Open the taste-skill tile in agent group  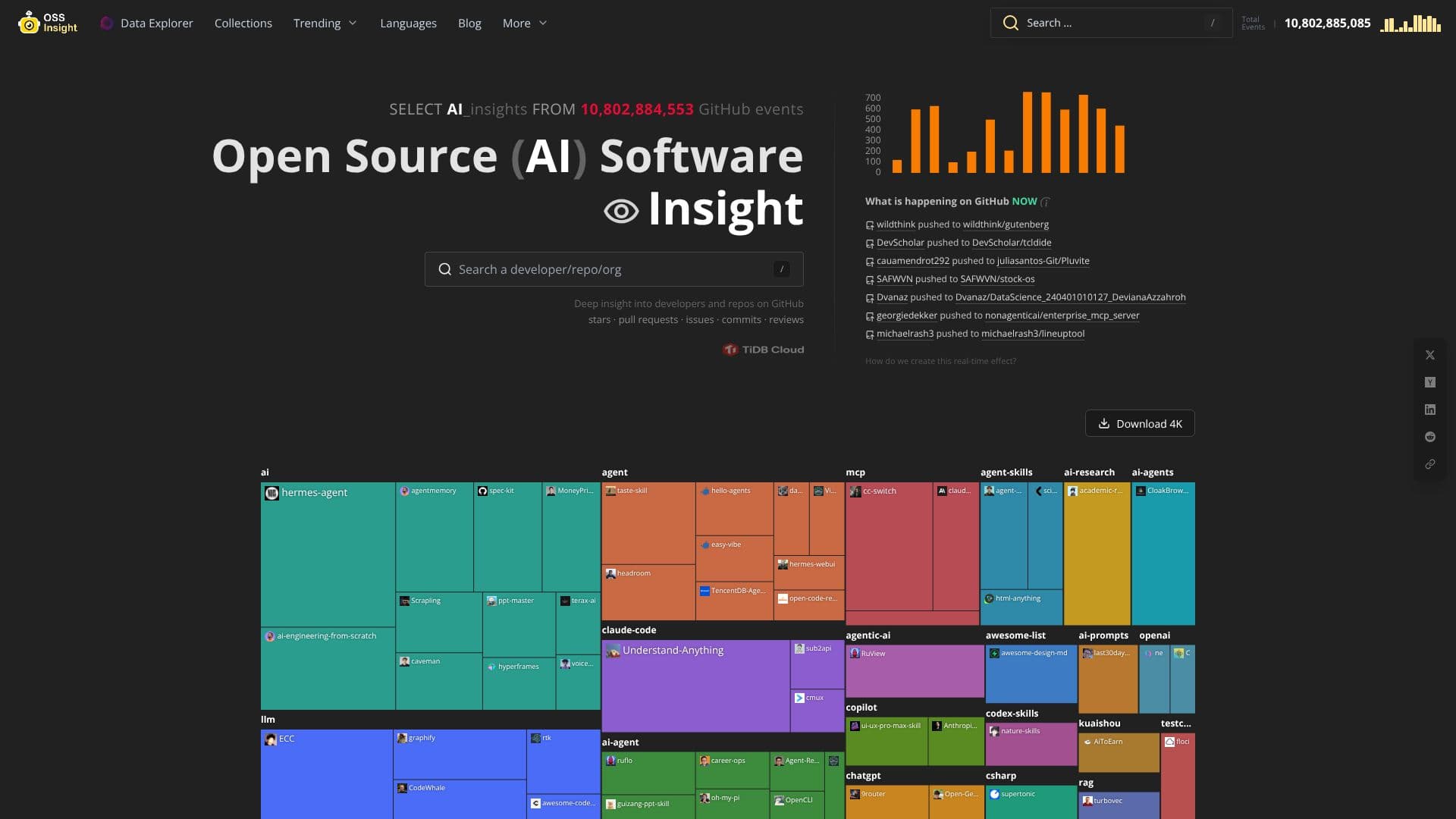[648, 523]
